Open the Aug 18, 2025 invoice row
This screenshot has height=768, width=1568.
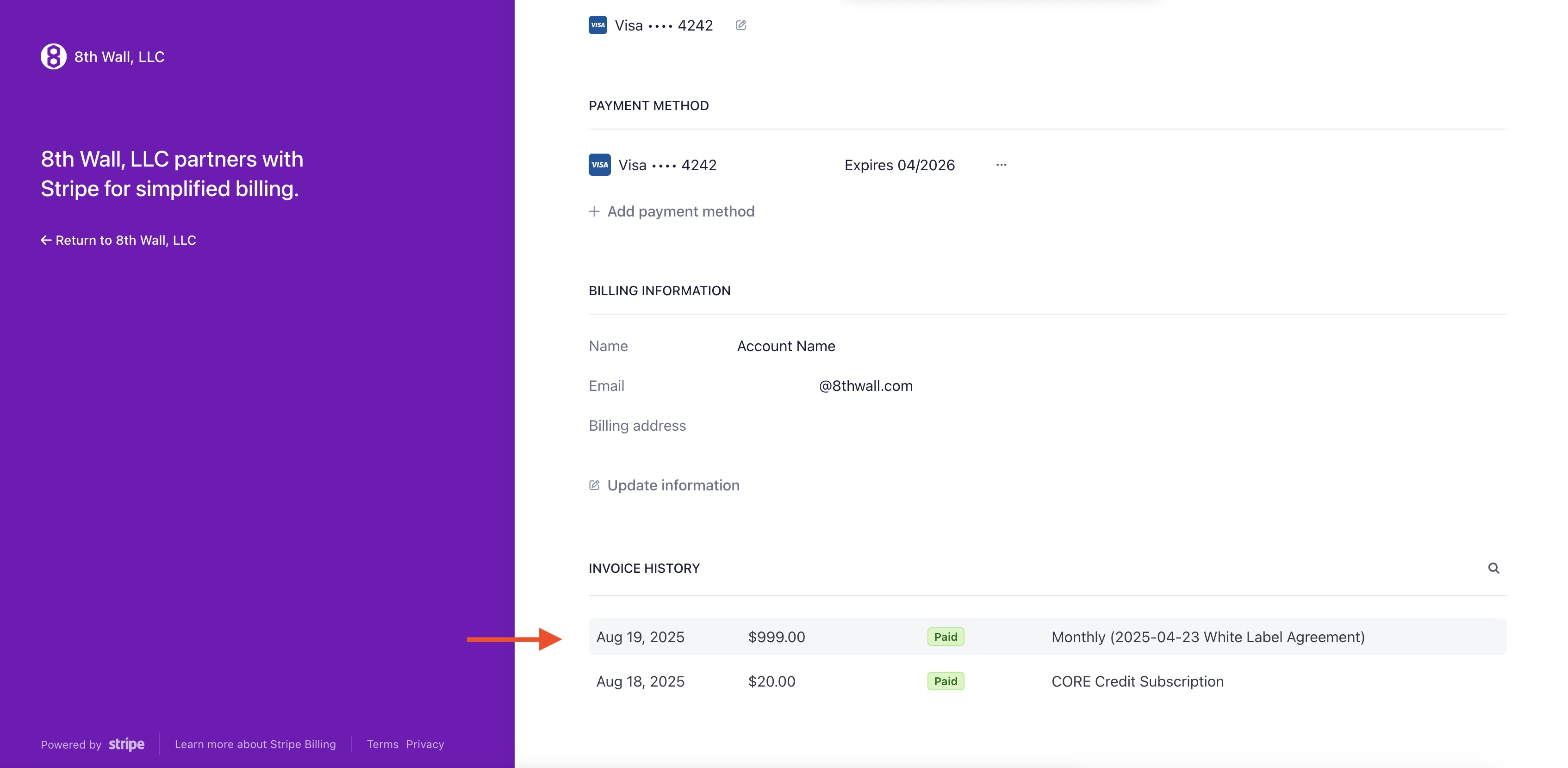[x=641, y=681]
